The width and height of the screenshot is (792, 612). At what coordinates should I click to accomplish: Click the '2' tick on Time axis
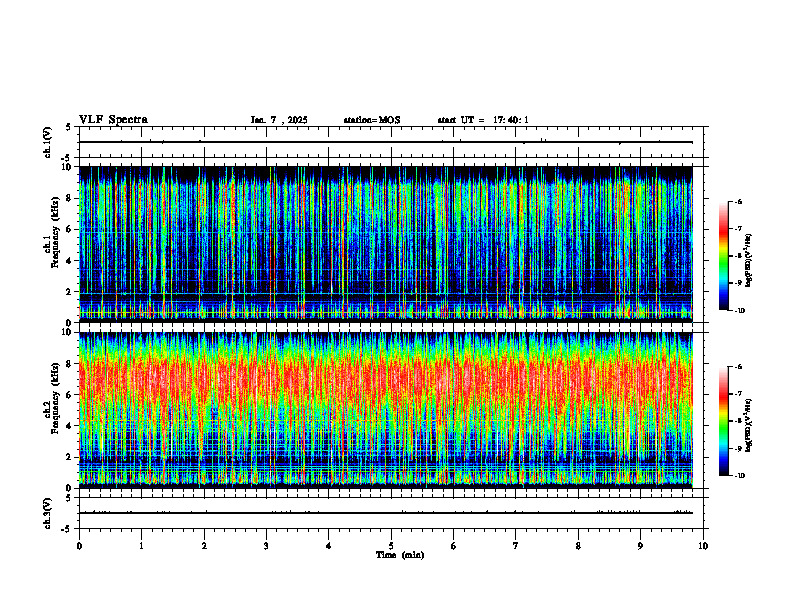click(204, 546)
